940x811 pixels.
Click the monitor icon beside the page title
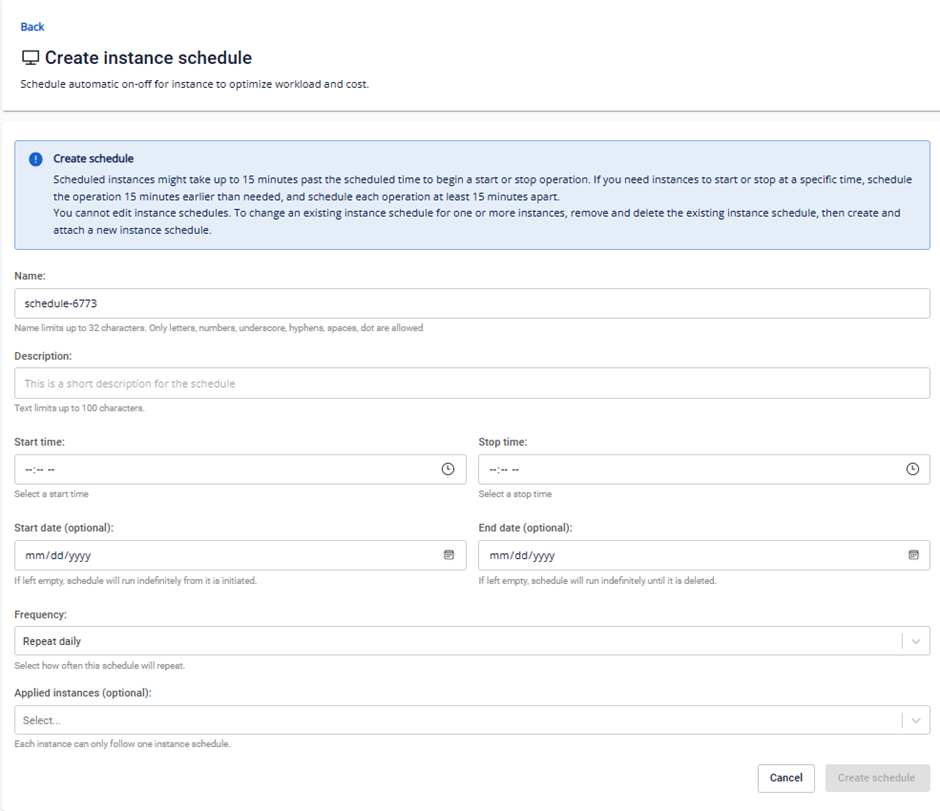30,58
